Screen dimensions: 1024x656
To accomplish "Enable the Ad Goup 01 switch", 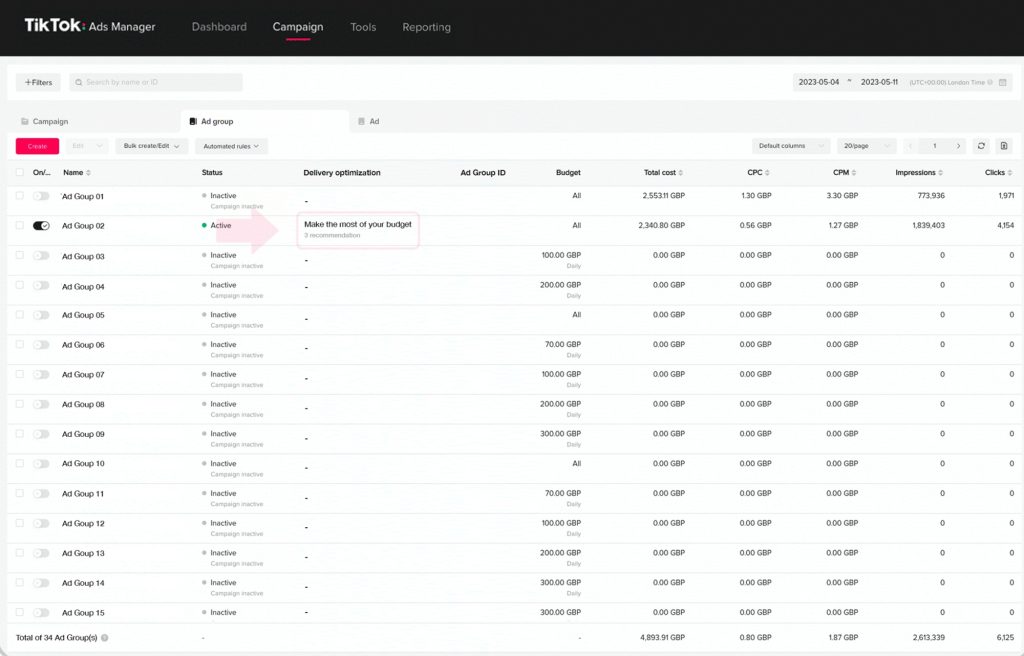I will (41, 196).
